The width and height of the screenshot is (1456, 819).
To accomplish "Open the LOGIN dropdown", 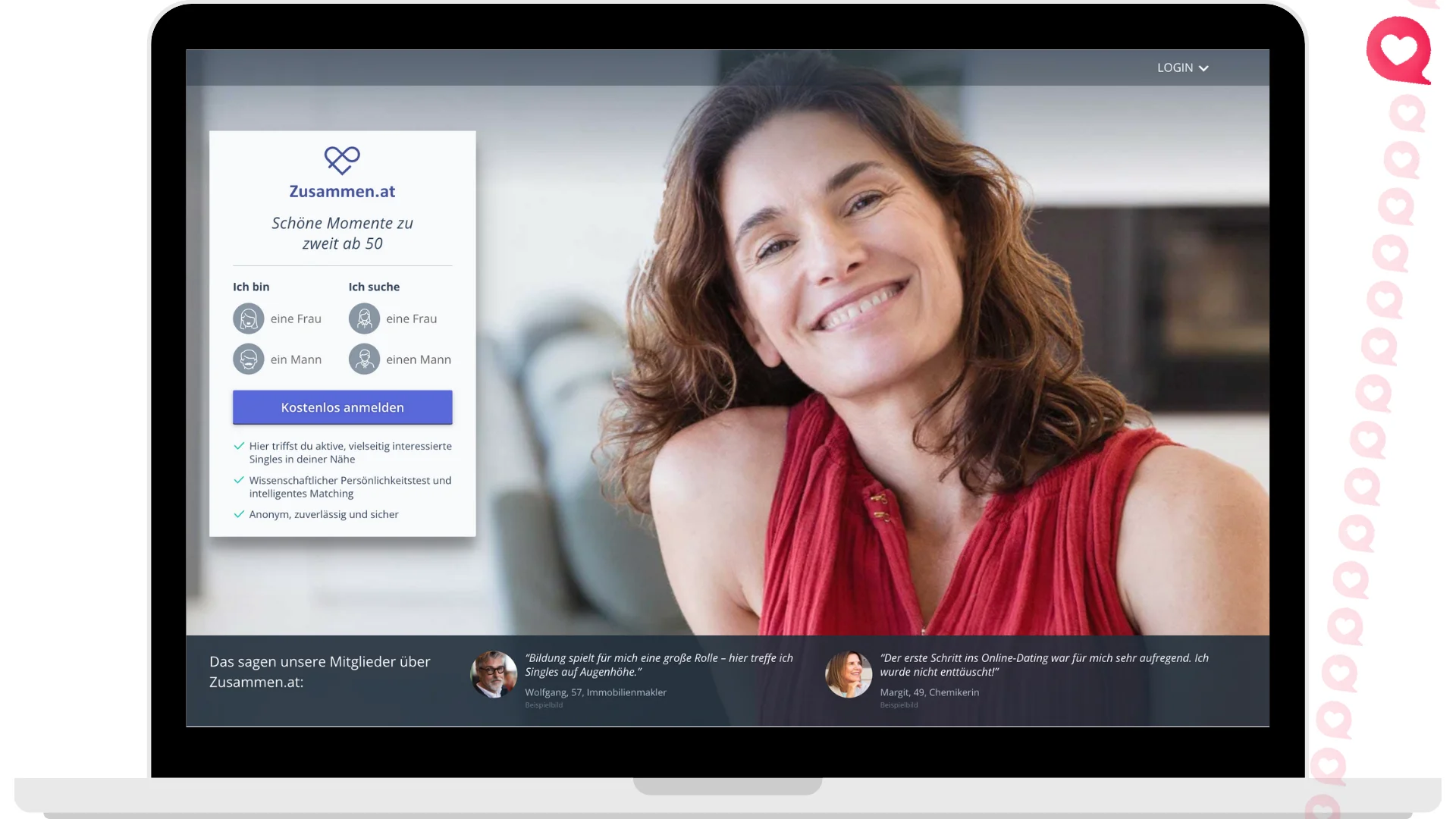I will (1182, 67).
